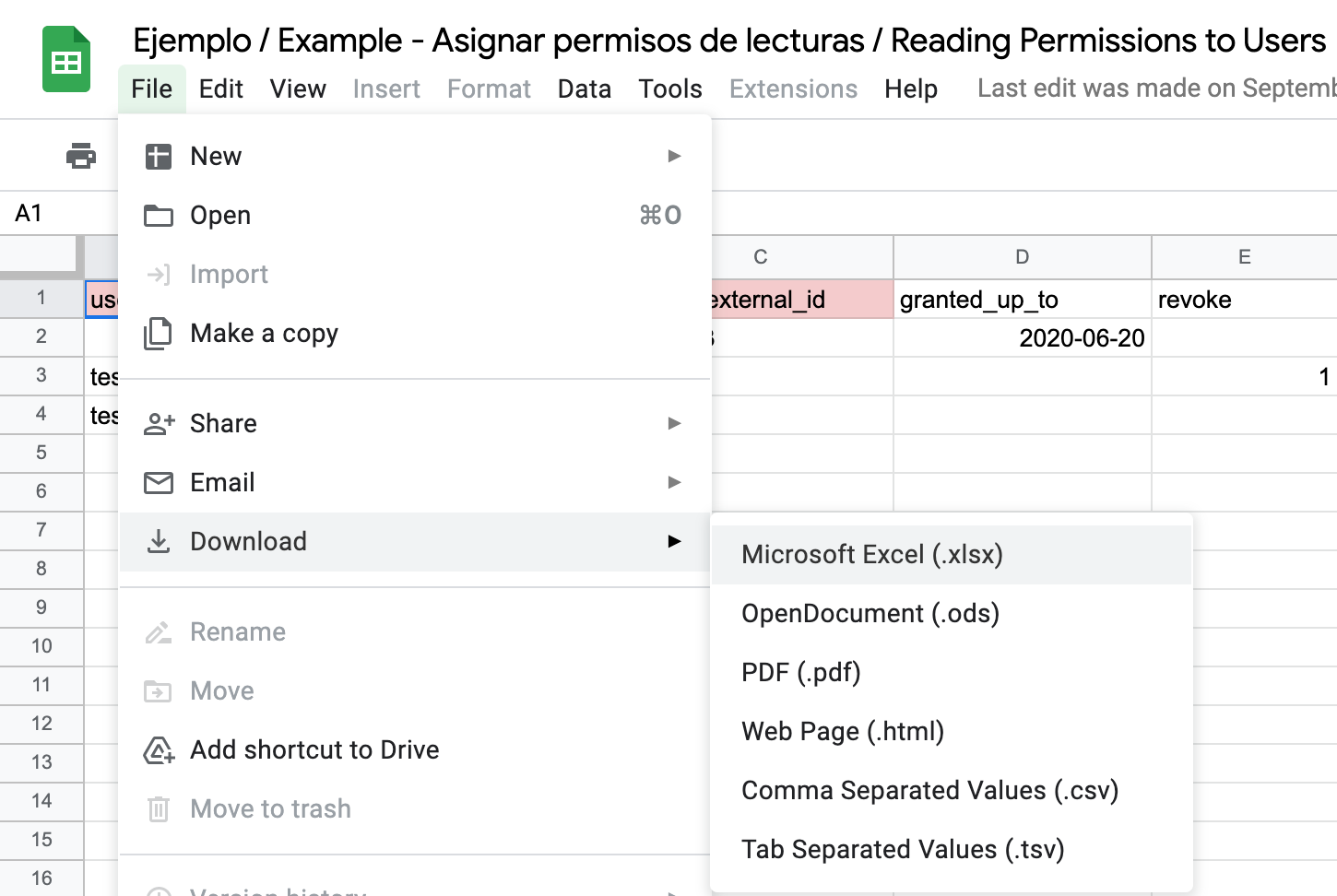Open the Tools menu

click(670, 89)
